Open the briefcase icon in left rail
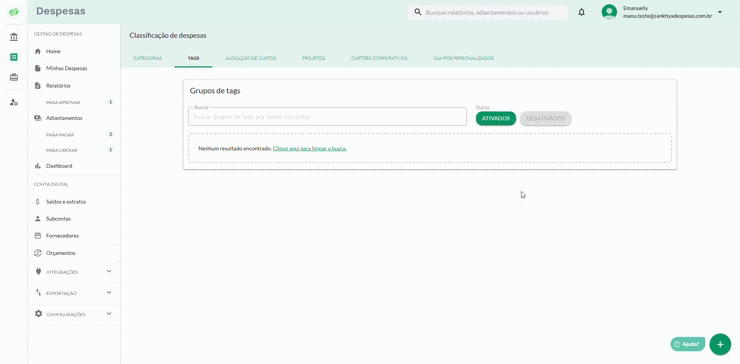Viewport: 740px width, 364px height. (14, 77)
